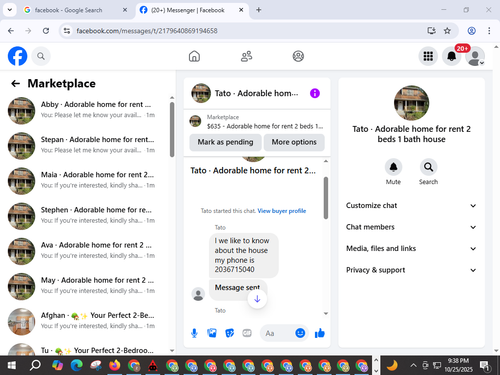Launch Microsoft Edge from the taskbar
The image size is (500, 375).
pos(77,366)
